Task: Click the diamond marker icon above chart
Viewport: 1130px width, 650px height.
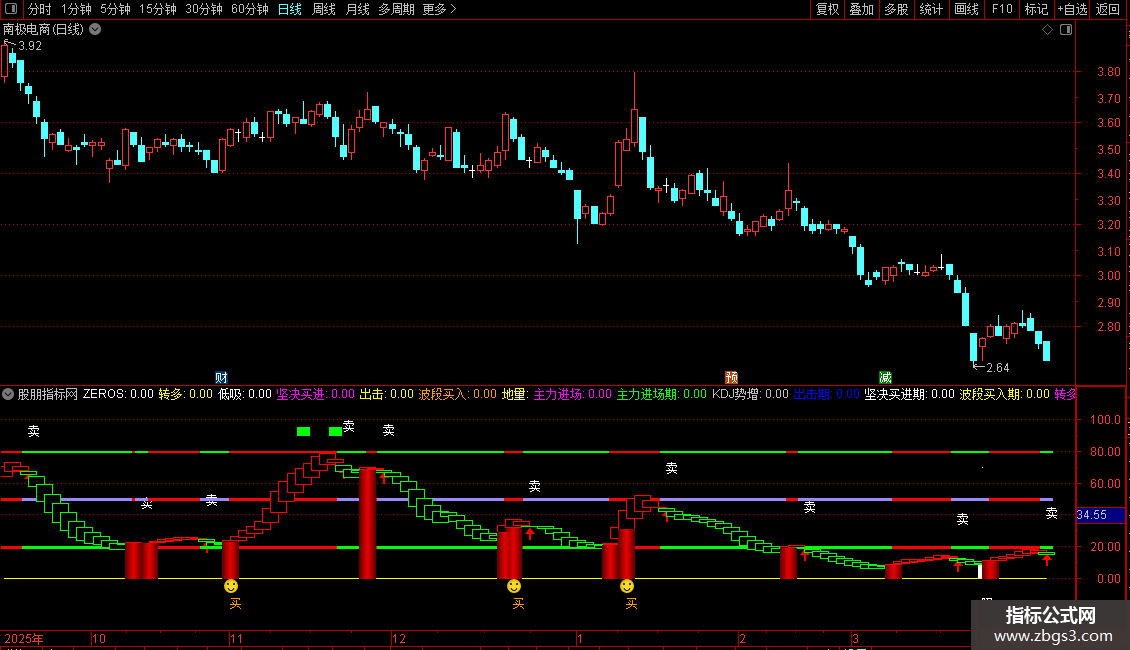Action: (1047, 30)
